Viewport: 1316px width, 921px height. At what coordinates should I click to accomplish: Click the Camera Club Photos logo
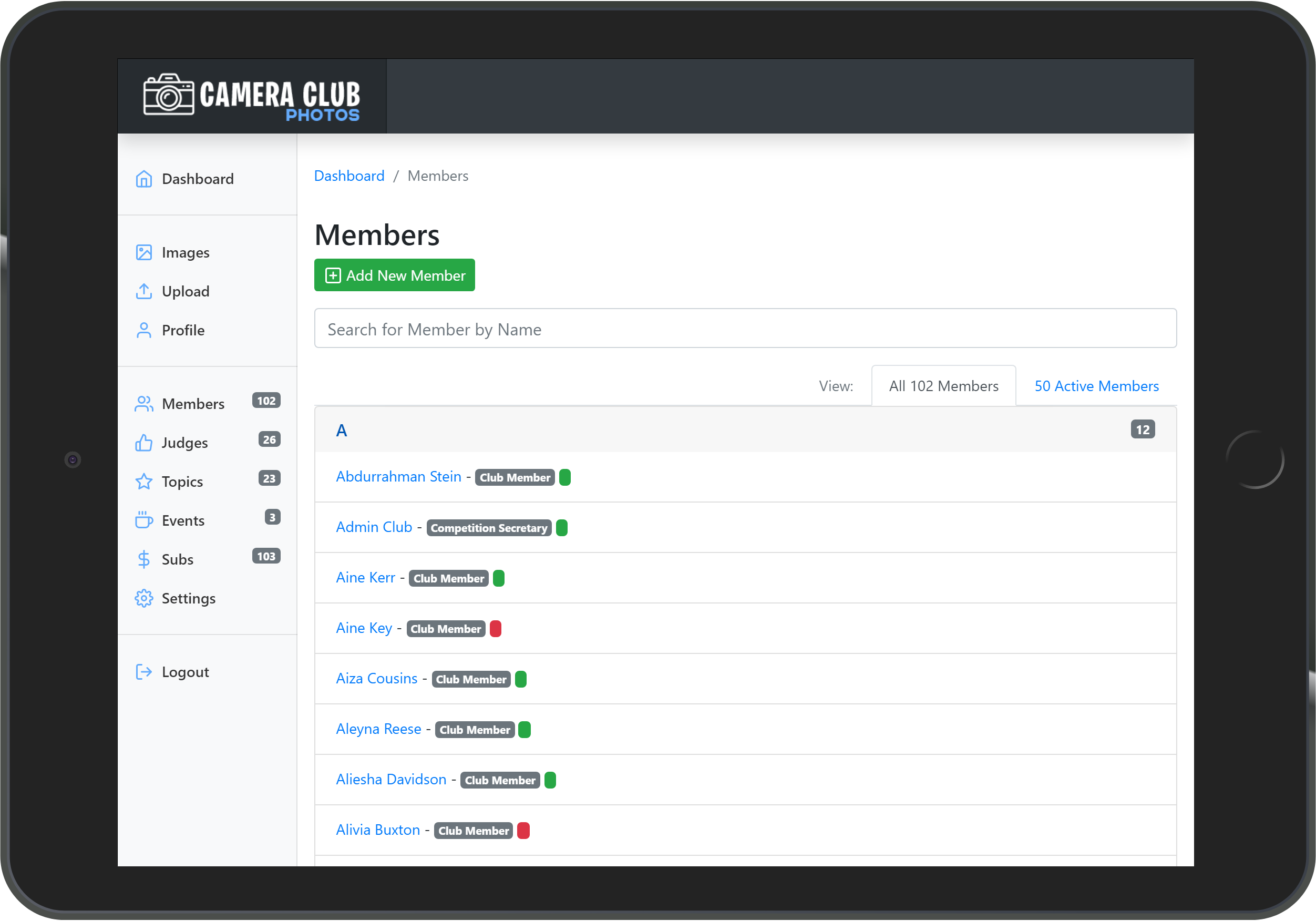pos(252,96)
